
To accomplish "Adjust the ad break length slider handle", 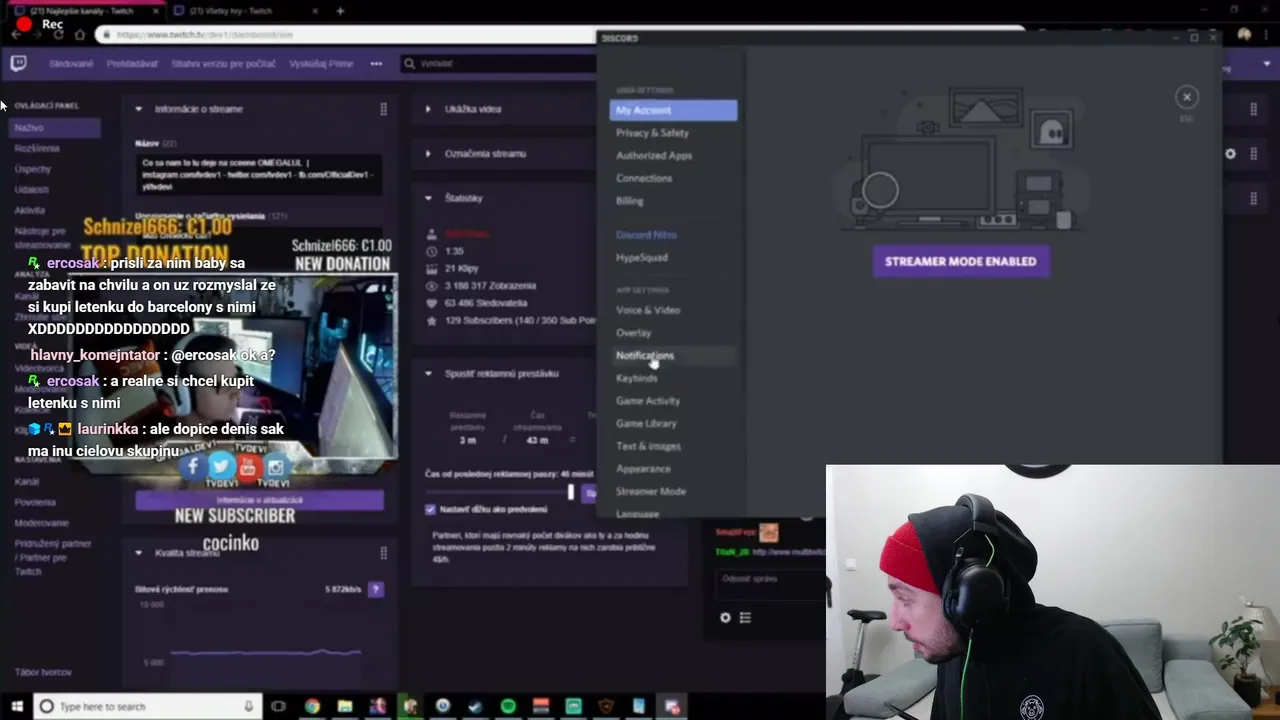I will (571, 492).
